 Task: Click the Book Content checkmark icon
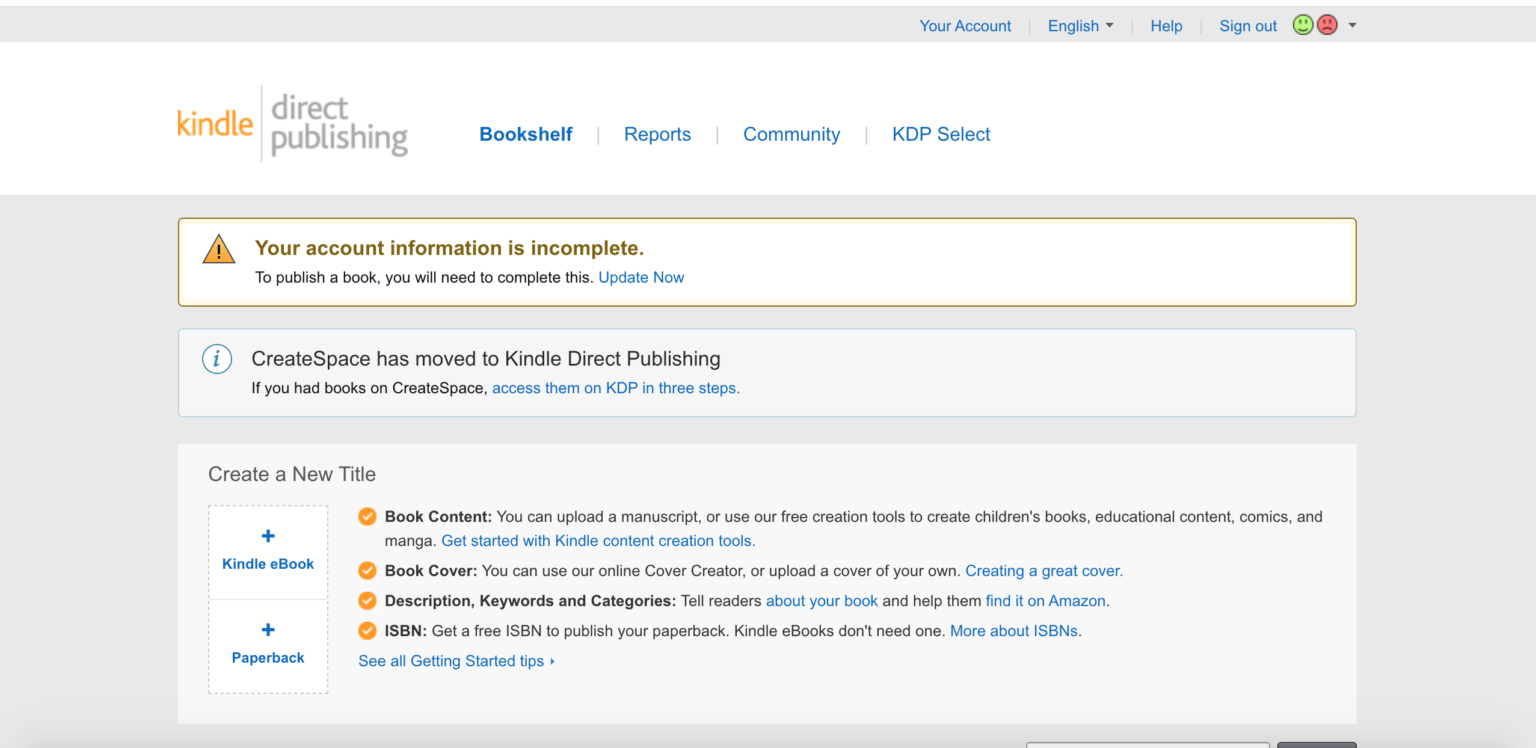pyautogui.click(x=368, y=516)
